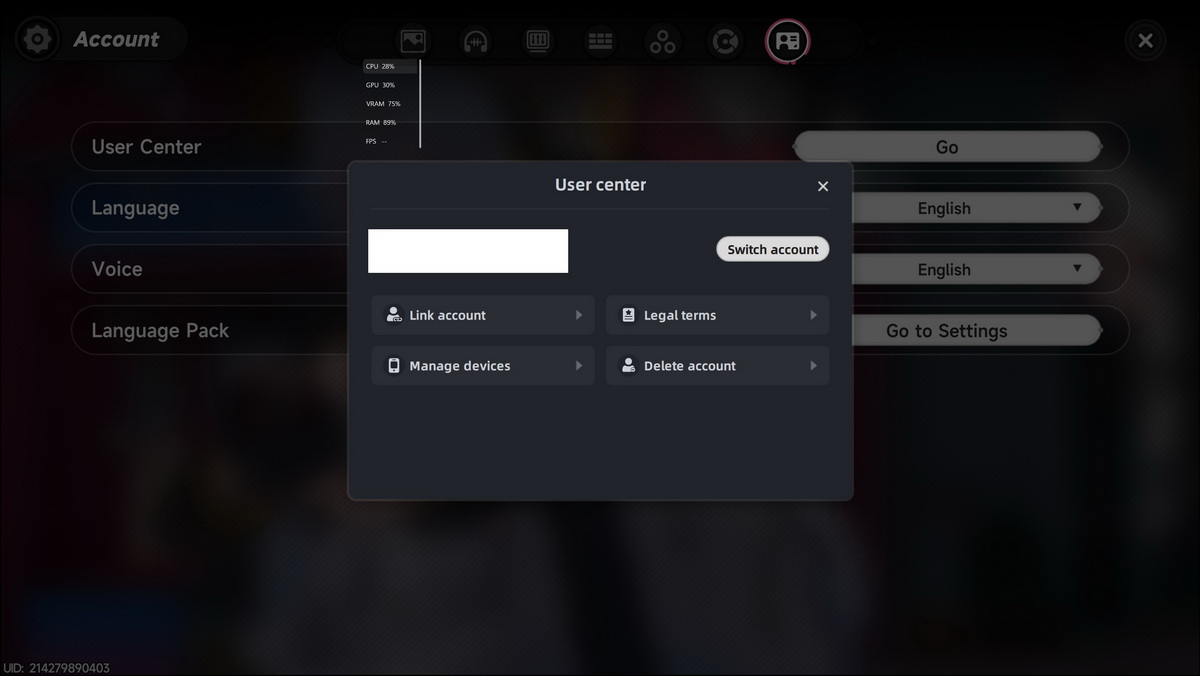Image resolution: width=1200 pixels, height=676 pixels.
Task: Click the UID 214279890403 text
Action: (x=56, y=668)
